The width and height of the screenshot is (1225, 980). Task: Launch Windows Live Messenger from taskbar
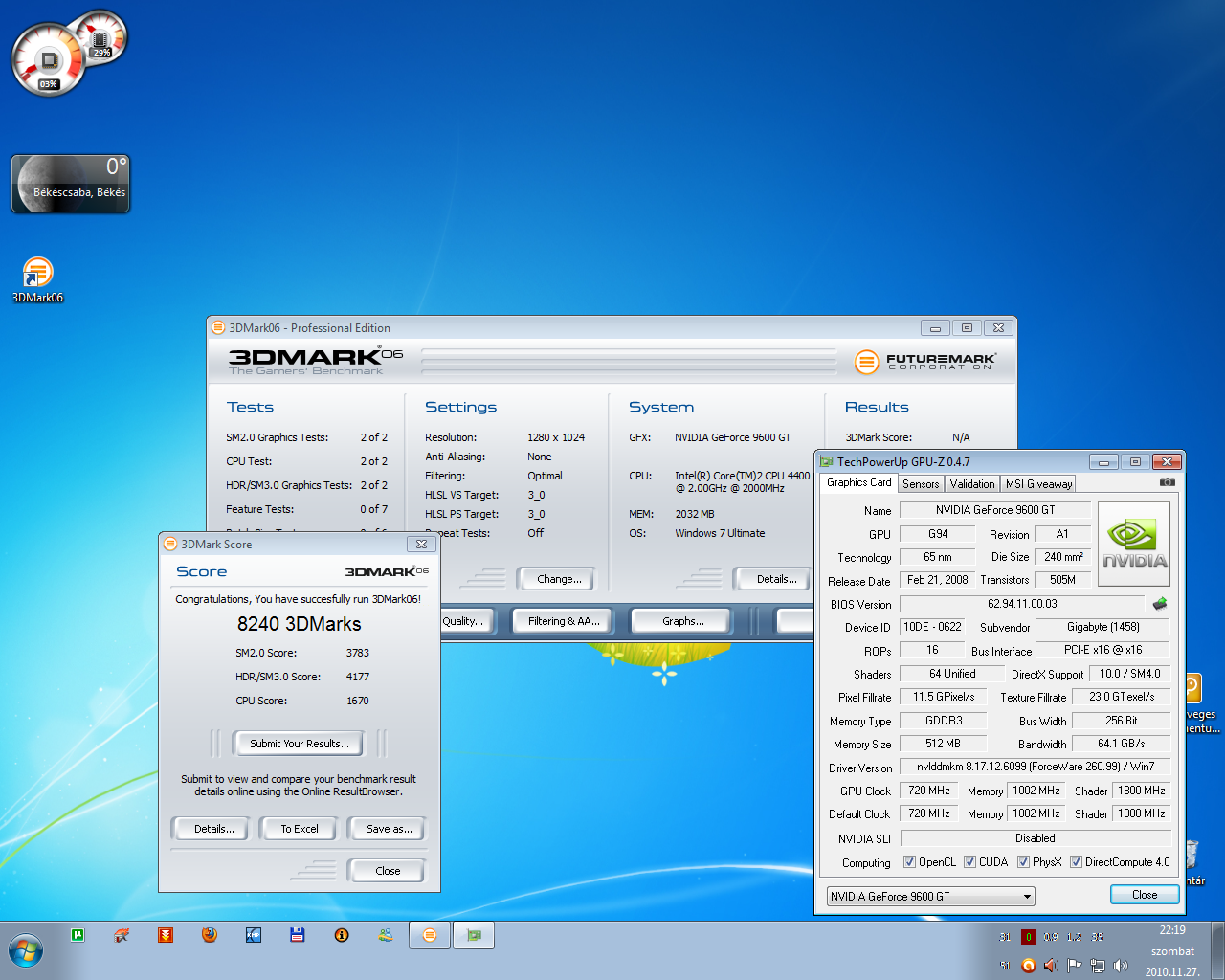click(386, 935)
